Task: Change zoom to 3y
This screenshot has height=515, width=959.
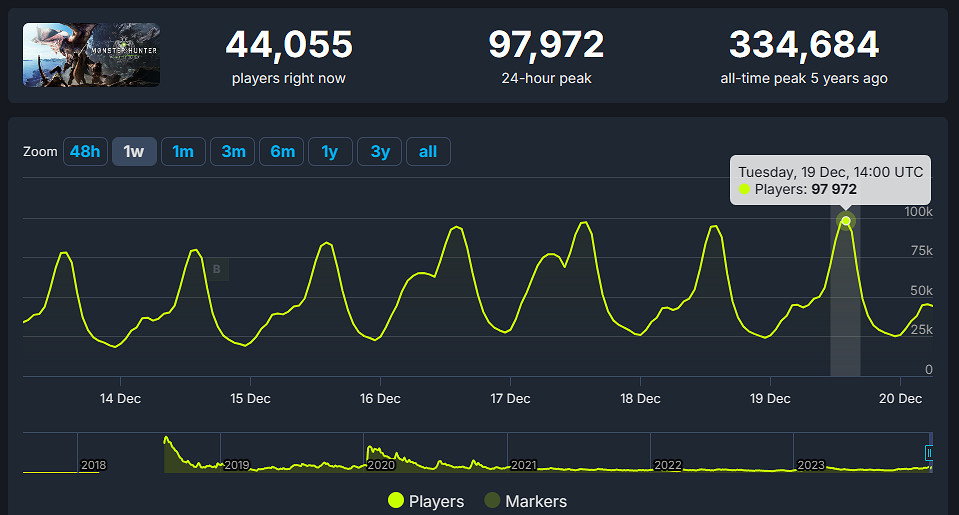Action: [x=380, y=152]
